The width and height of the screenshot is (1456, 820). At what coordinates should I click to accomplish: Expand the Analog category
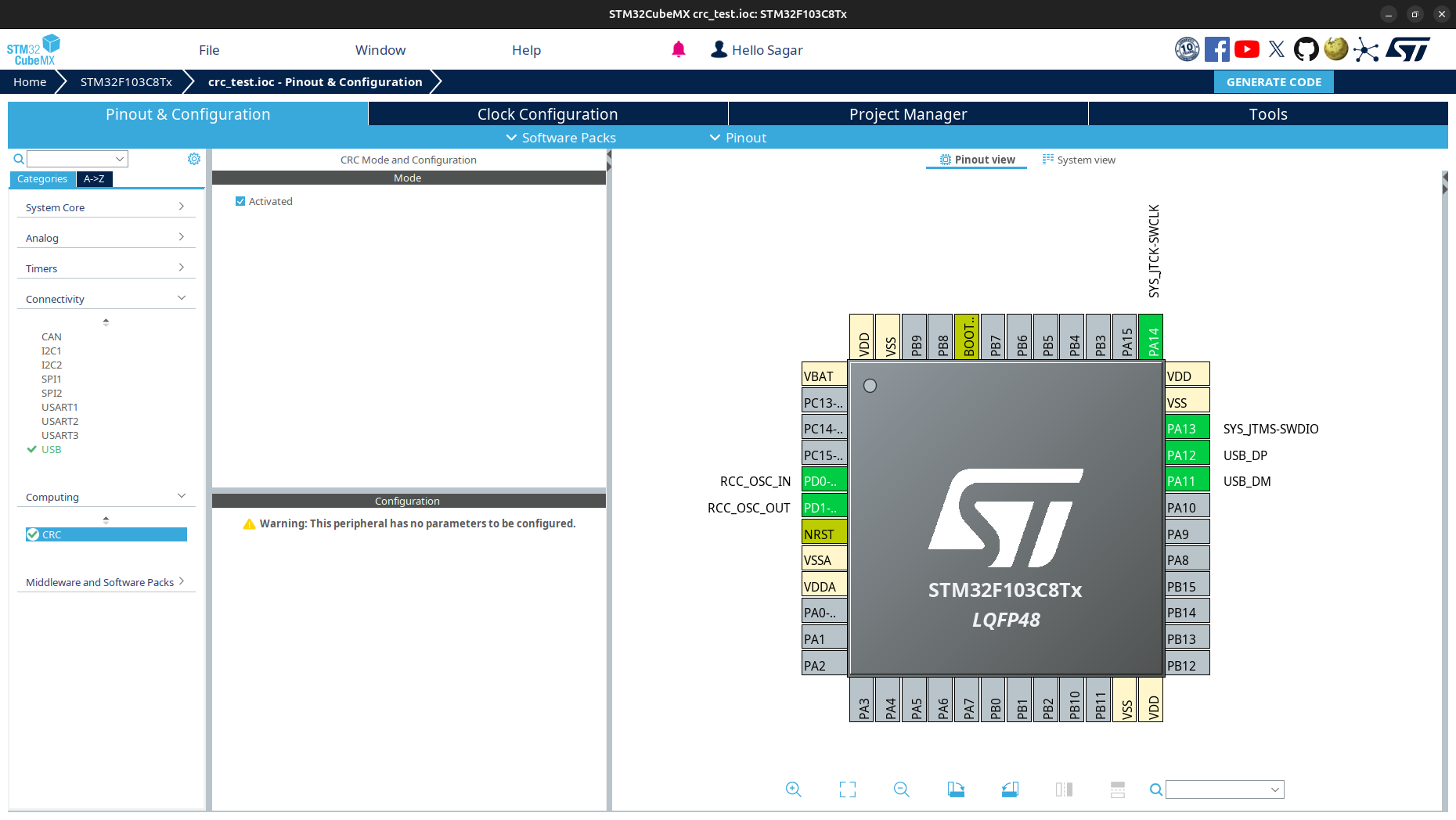(106, 238)
